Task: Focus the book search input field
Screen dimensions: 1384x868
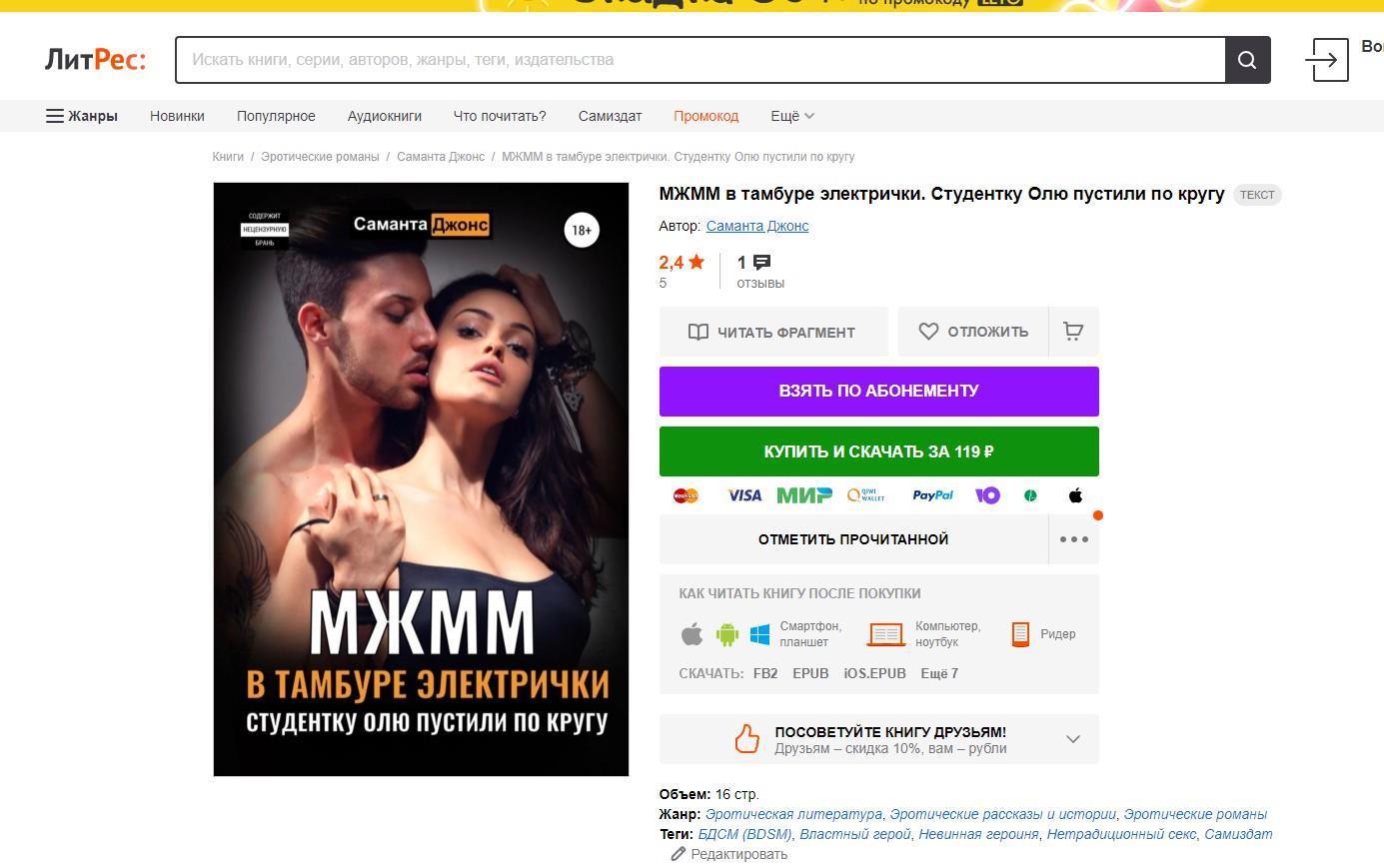Action: (x=700, y=60)
